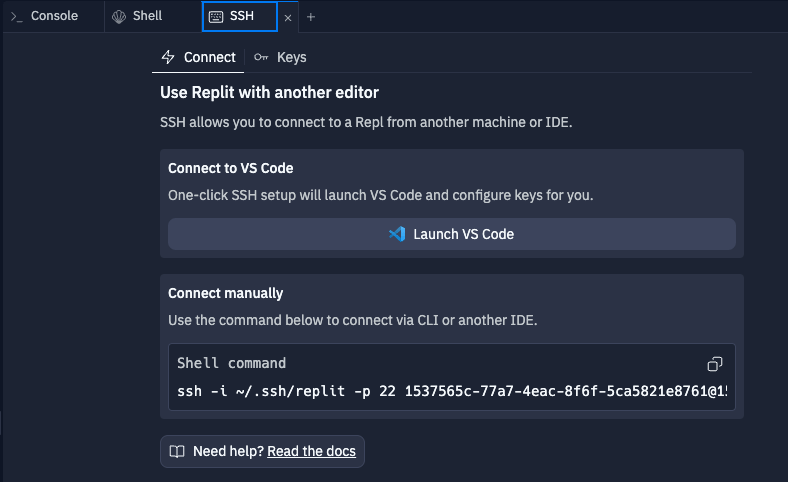Open the Connect sub-tab
The width and height of the screenshot is (788, 482).
tap(198, 57)
